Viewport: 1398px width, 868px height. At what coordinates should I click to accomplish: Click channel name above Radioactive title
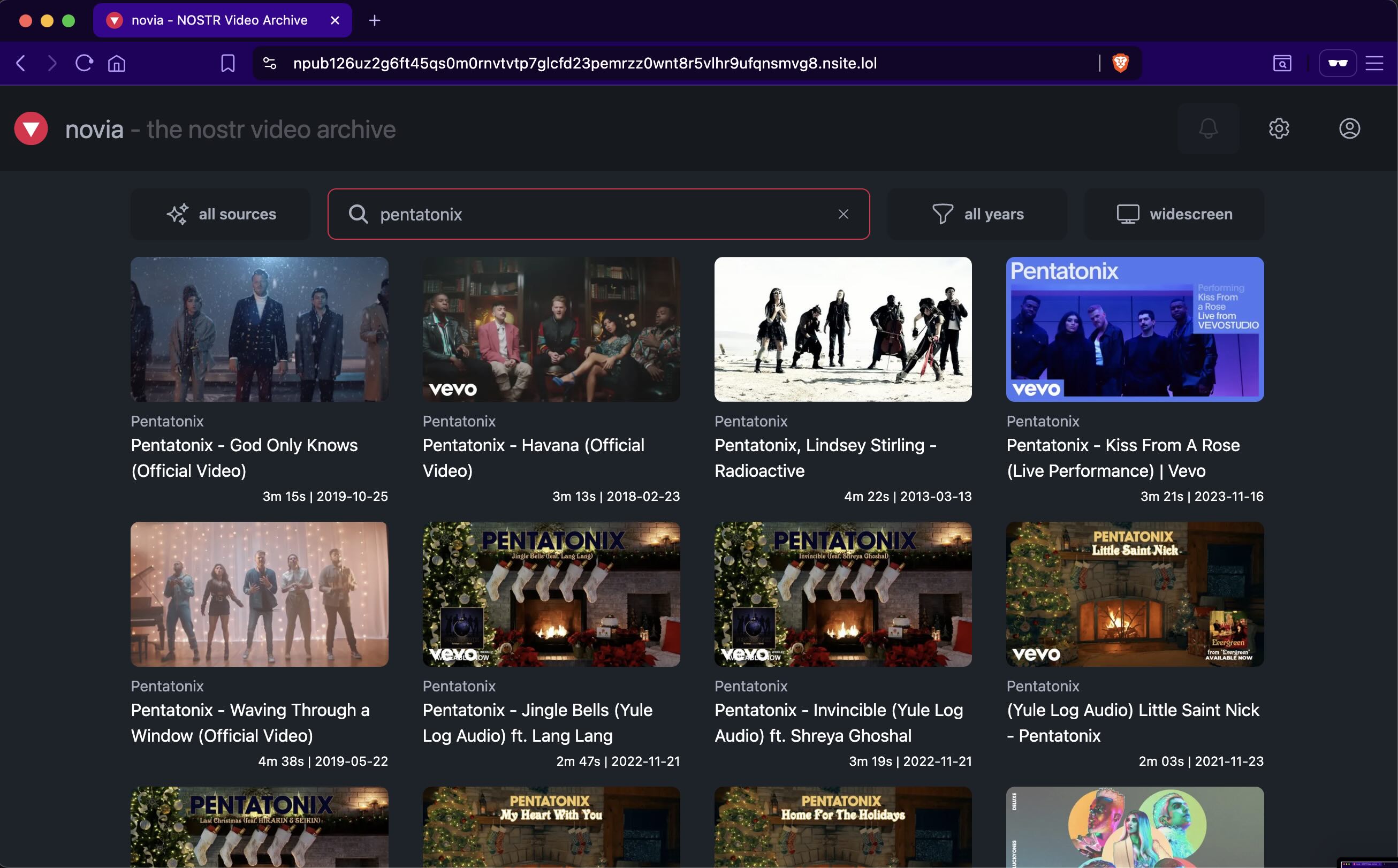click(x=751, y=421)
